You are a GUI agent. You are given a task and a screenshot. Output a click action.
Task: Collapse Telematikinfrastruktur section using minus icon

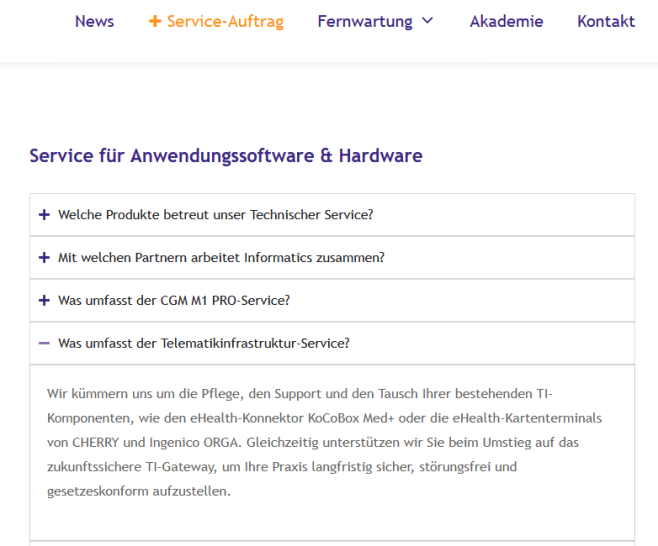point(44,343)
